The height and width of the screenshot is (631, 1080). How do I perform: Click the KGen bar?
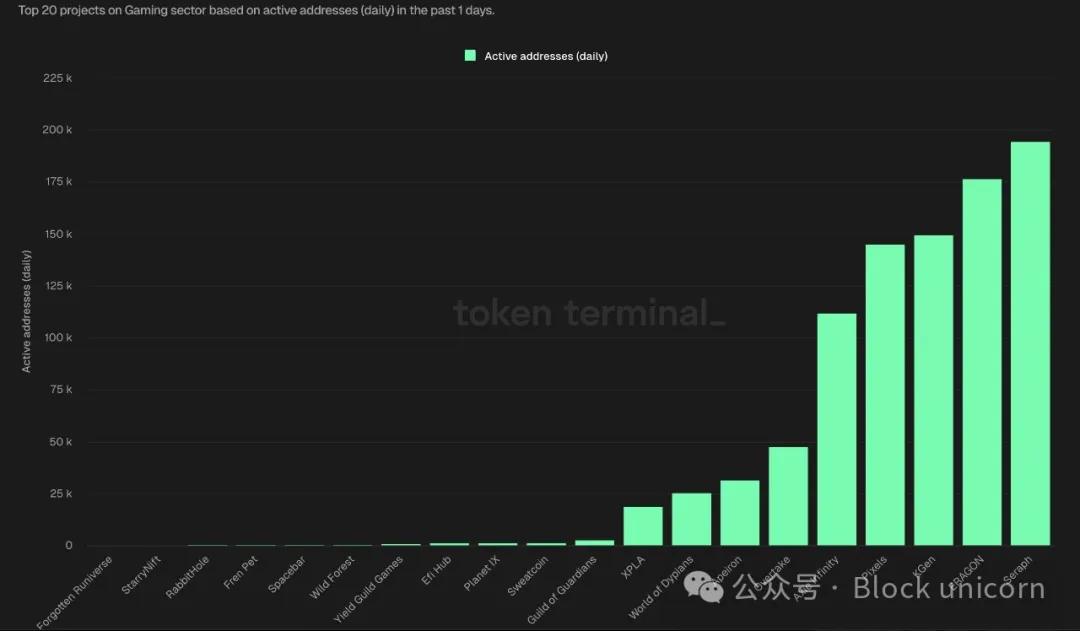(x=933, y=390)
